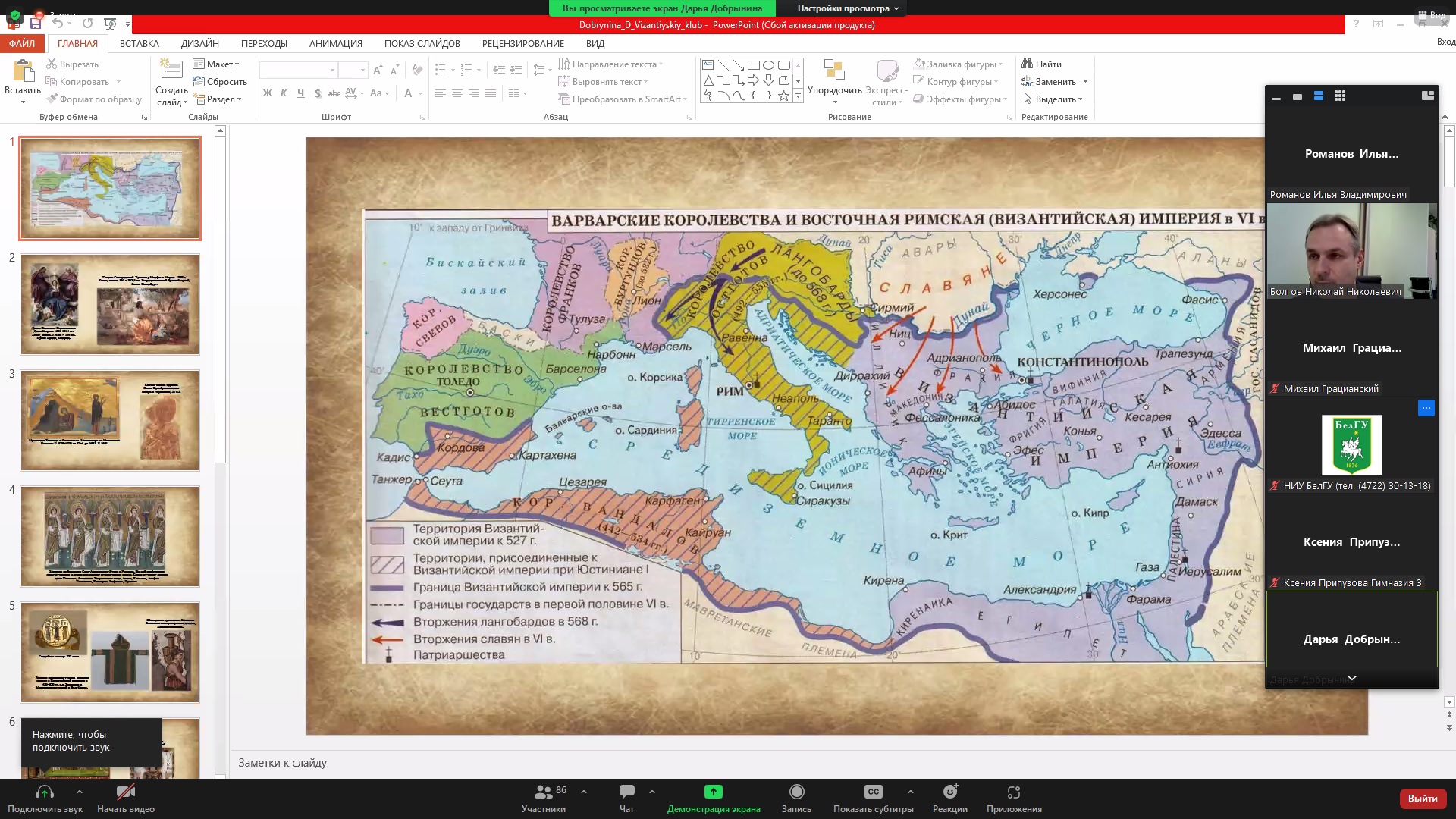The width and height of the screenshot is (1456, 819).
Task: Toggle bold text formatting
Action: (267, 93)
